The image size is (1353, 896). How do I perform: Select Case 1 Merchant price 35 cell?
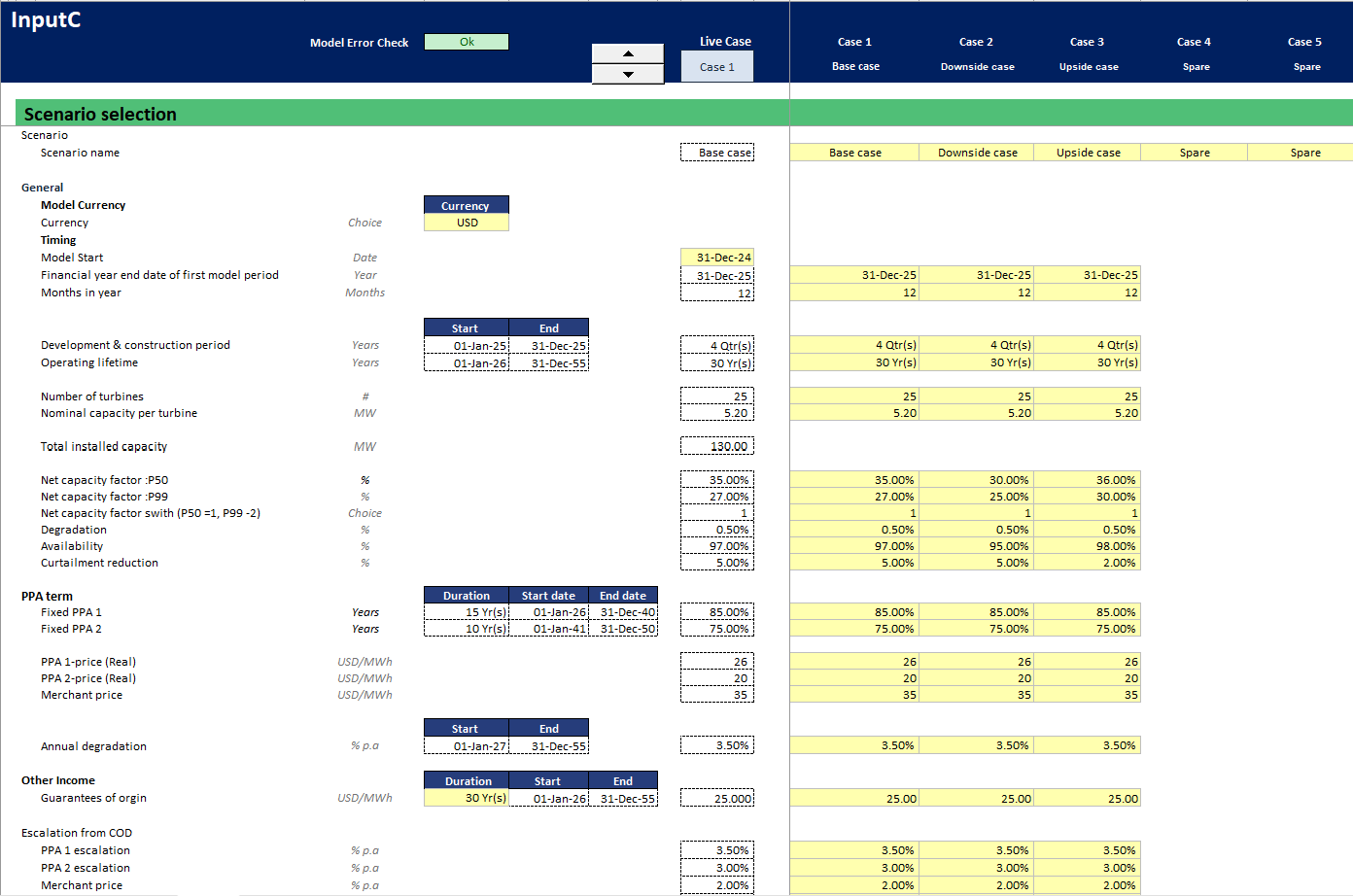click(x=854, y=695)
